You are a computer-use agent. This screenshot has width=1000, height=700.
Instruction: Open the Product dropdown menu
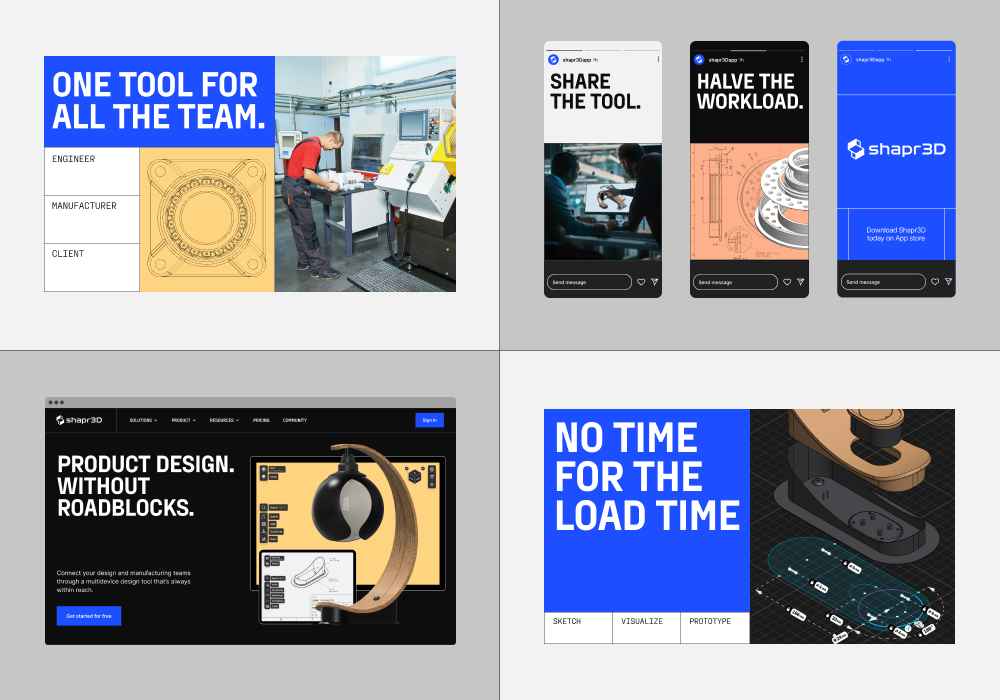pos(183,420)
